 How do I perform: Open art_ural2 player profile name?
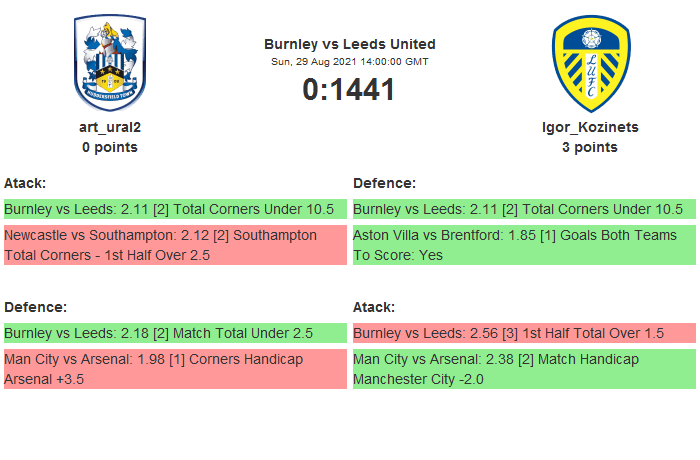110,127
